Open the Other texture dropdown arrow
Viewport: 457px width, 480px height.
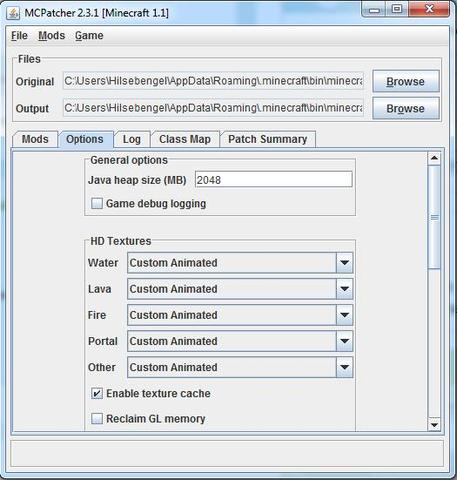[344, 367]
